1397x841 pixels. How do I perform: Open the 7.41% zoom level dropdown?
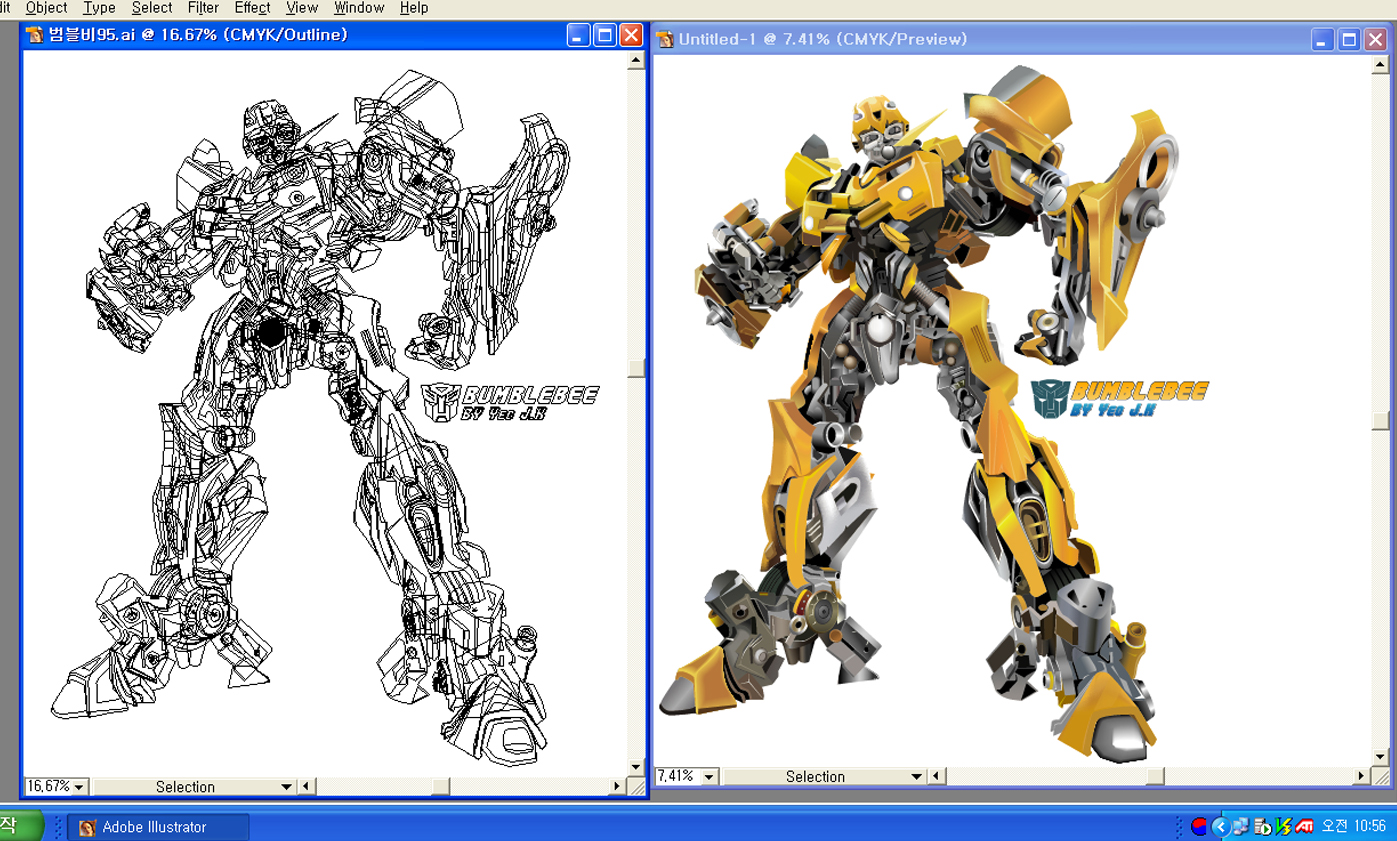click(x=709, y=777)
